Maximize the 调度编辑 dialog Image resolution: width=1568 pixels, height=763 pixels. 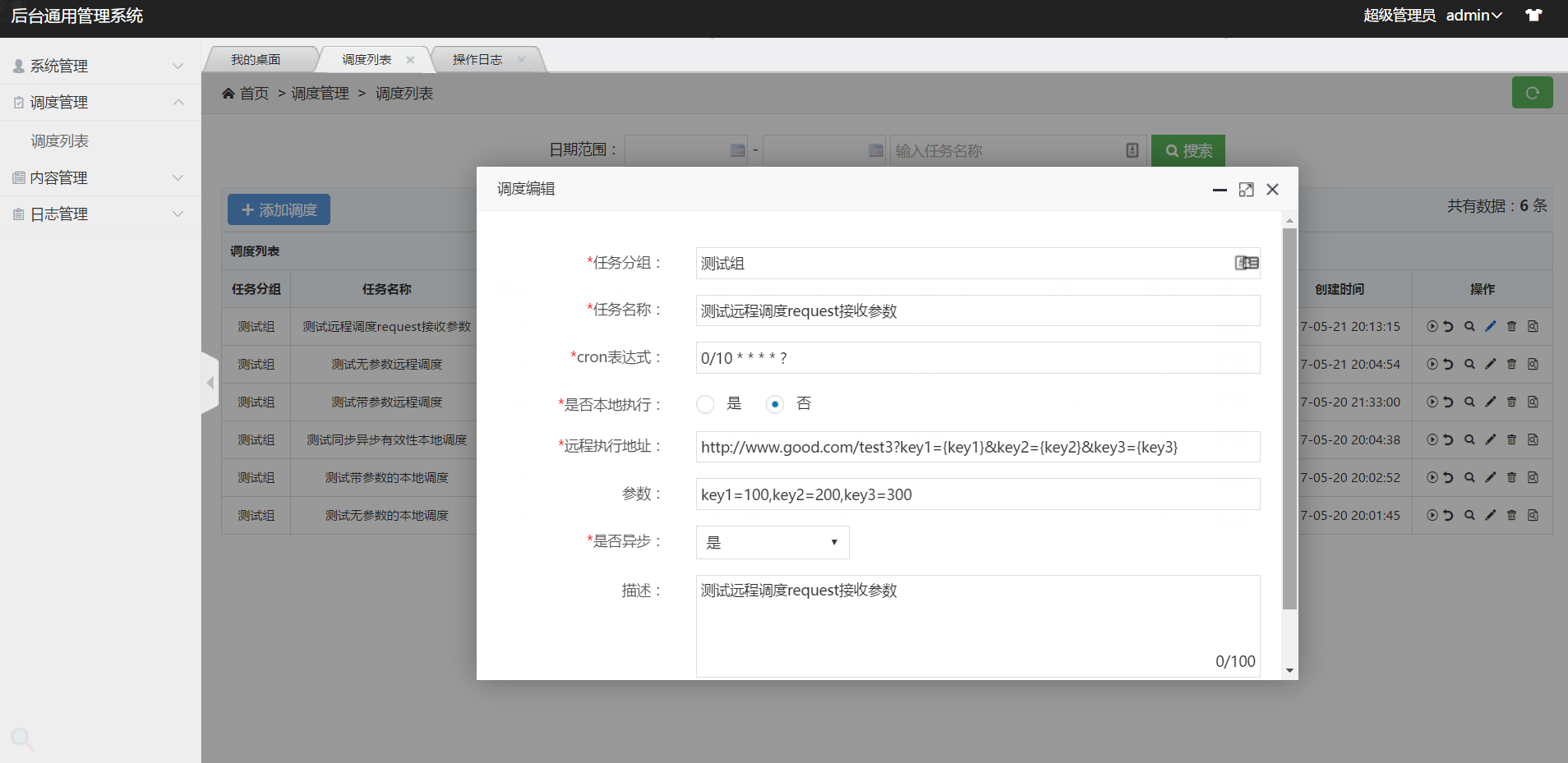coord(1247,190)
